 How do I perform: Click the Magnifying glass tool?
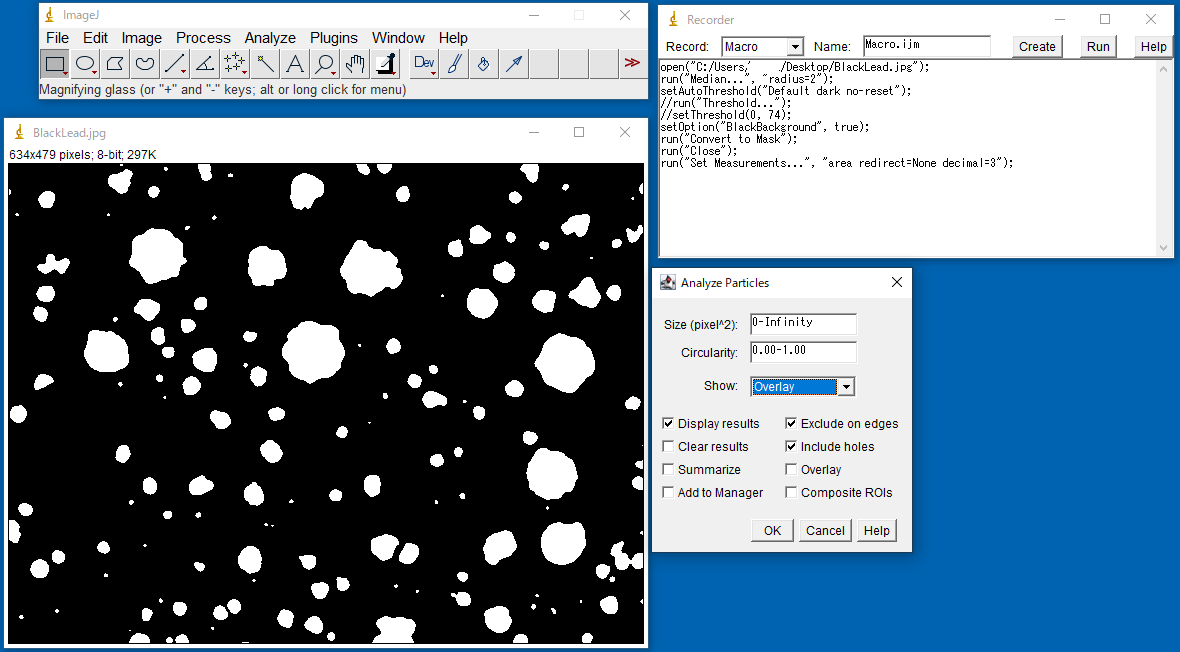[x=325, y=64]
